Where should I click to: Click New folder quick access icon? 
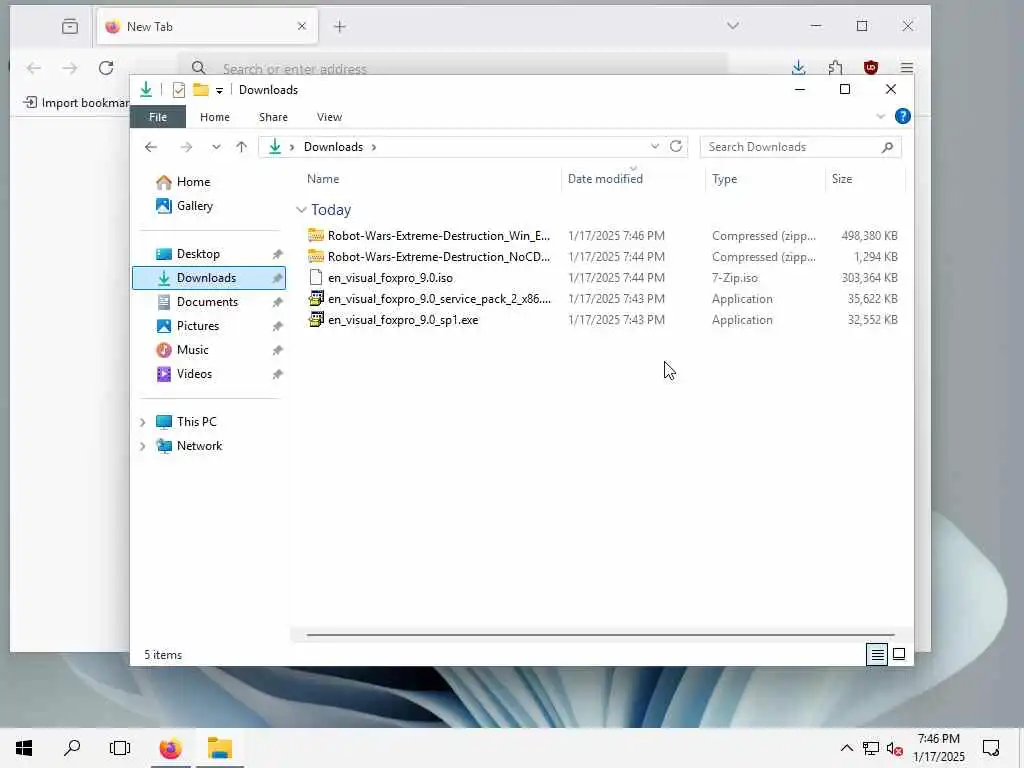pos(200,89)
